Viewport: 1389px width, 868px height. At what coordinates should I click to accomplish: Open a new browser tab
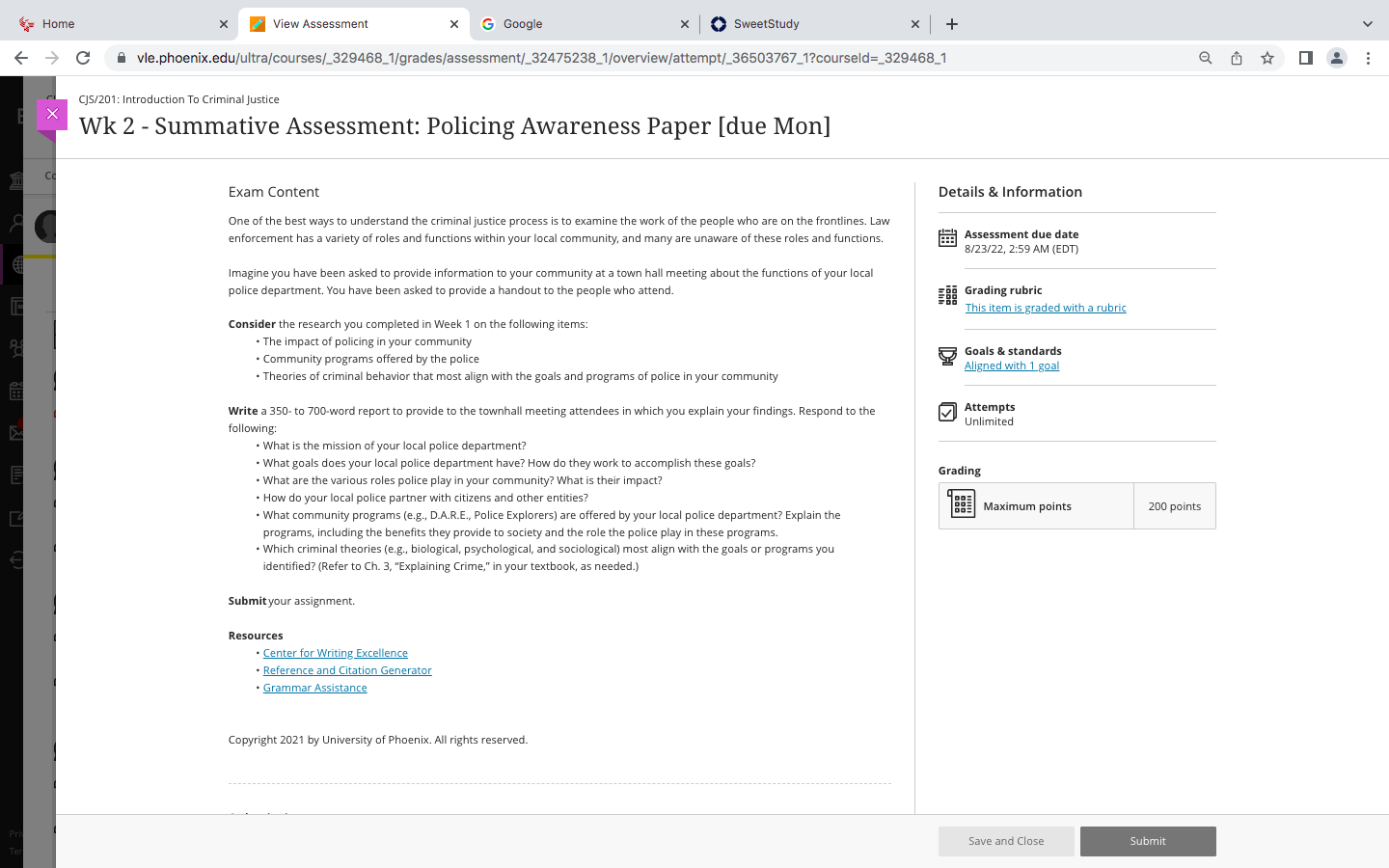[x=952, y=24]
